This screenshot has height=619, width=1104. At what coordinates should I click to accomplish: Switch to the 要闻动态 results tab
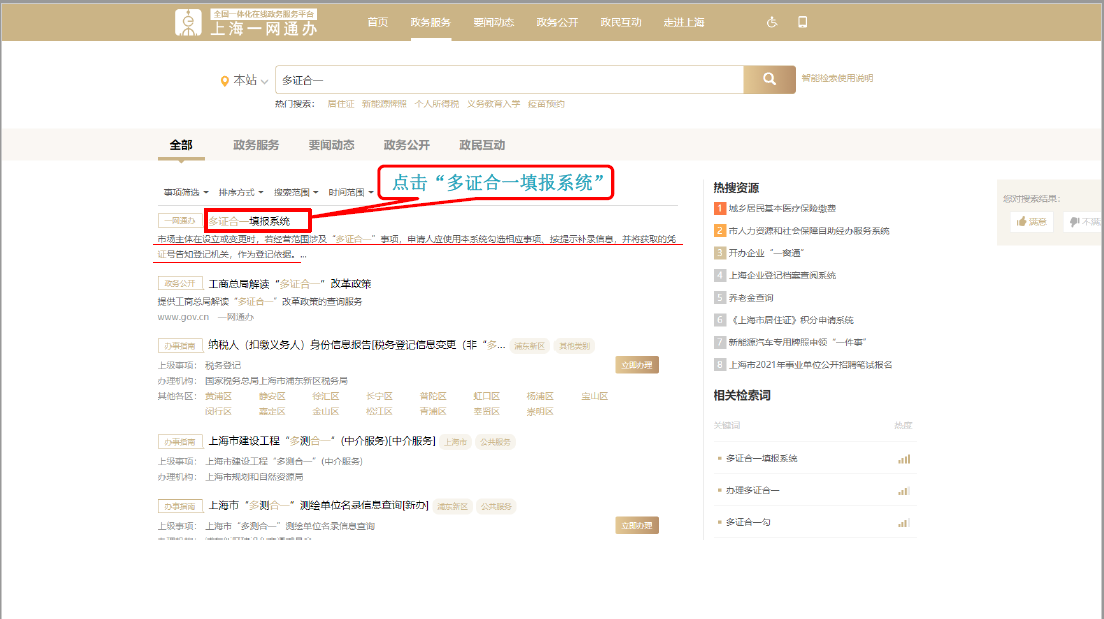tap(331, 145)
